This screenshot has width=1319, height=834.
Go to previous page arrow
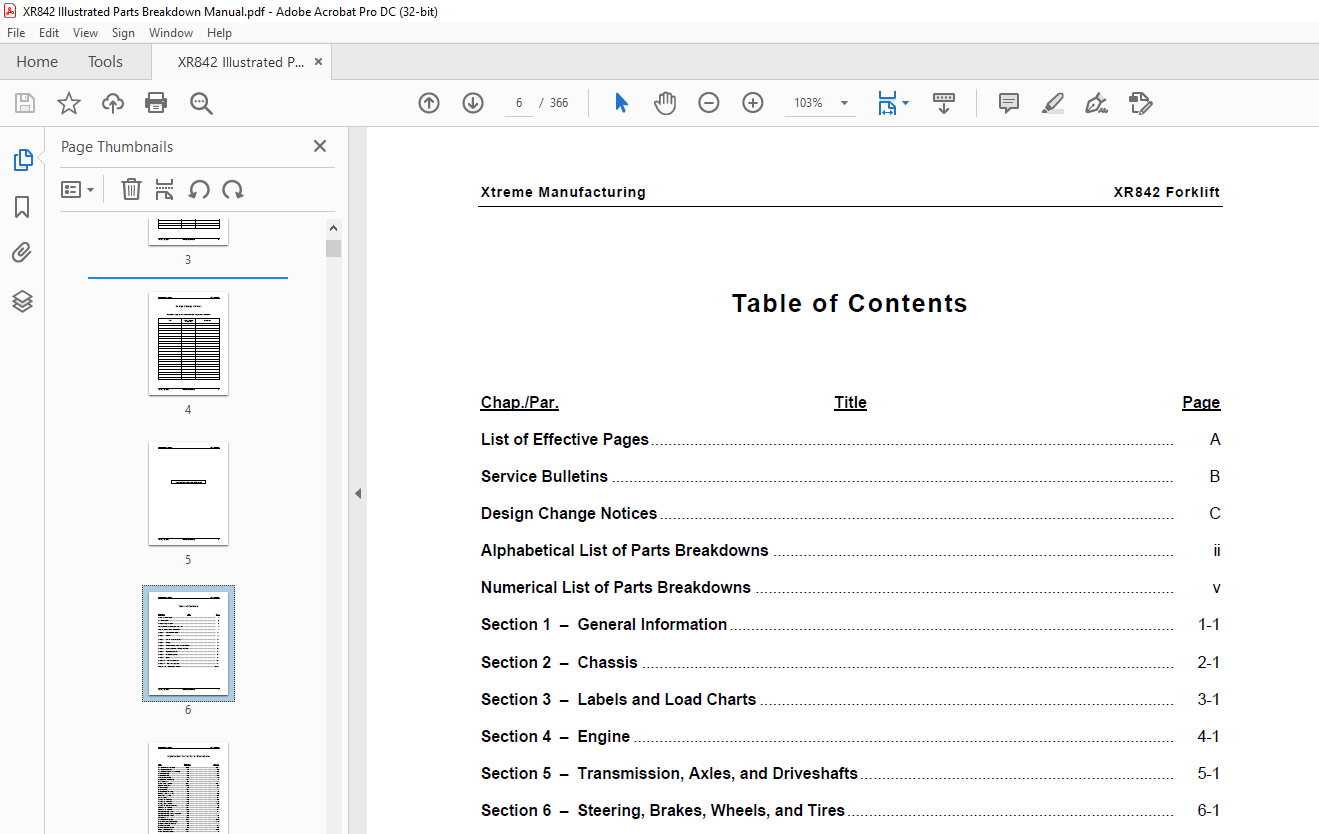pos(429,103)
